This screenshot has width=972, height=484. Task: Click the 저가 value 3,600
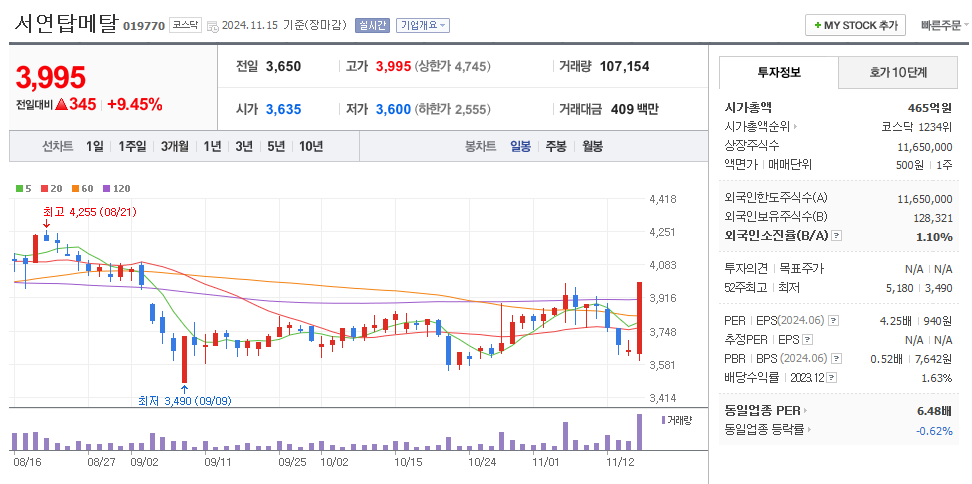[x=393, y=110]
